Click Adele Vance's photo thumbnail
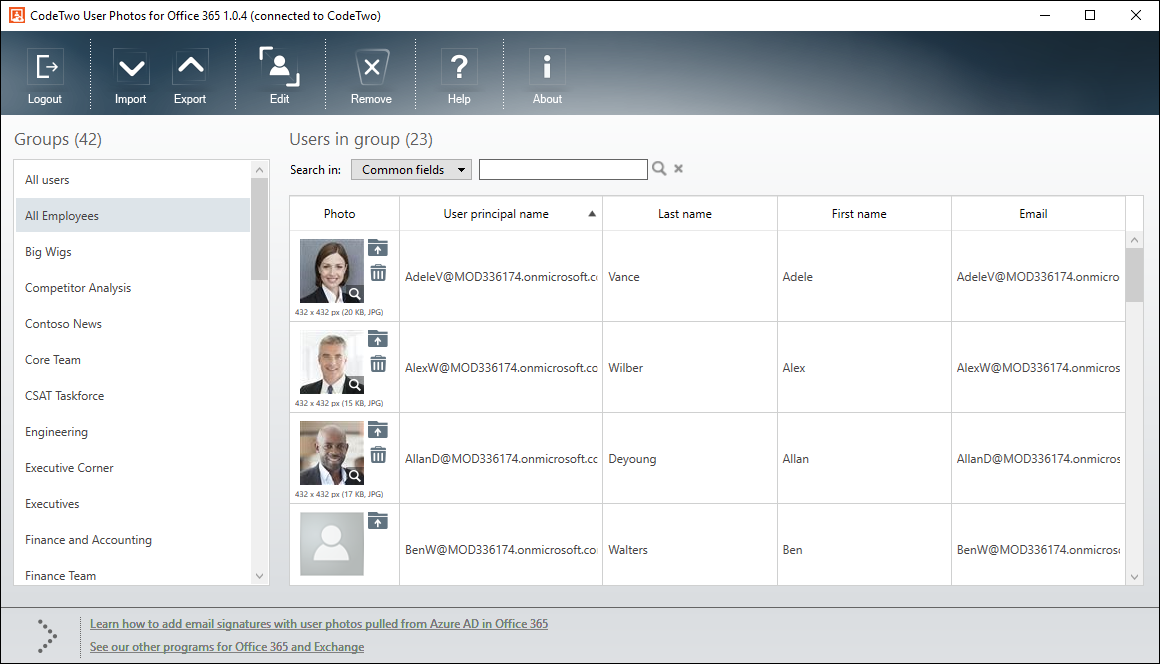The width and height of the screenshot is (1160, 664). [x=331, y=271]
